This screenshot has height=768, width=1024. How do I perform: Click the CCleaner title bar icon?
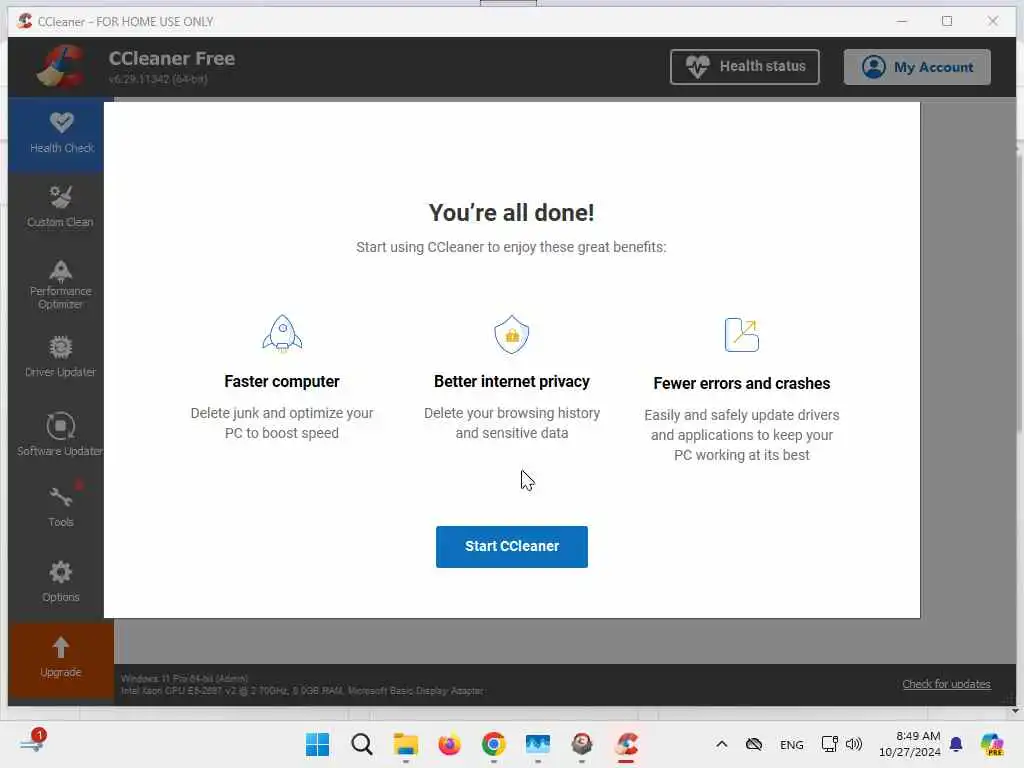(25, 21)
